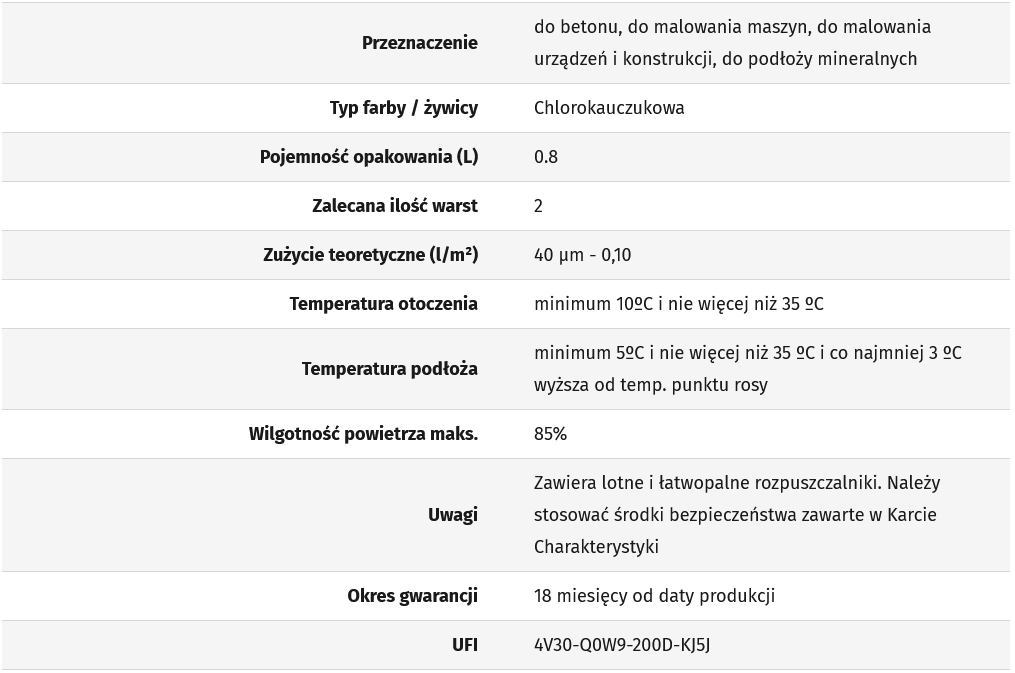Click the 'Okres gwarancji' label
Image resolution: width=1015 pixels, height=673 pixels.
click(x=412, y=596)
